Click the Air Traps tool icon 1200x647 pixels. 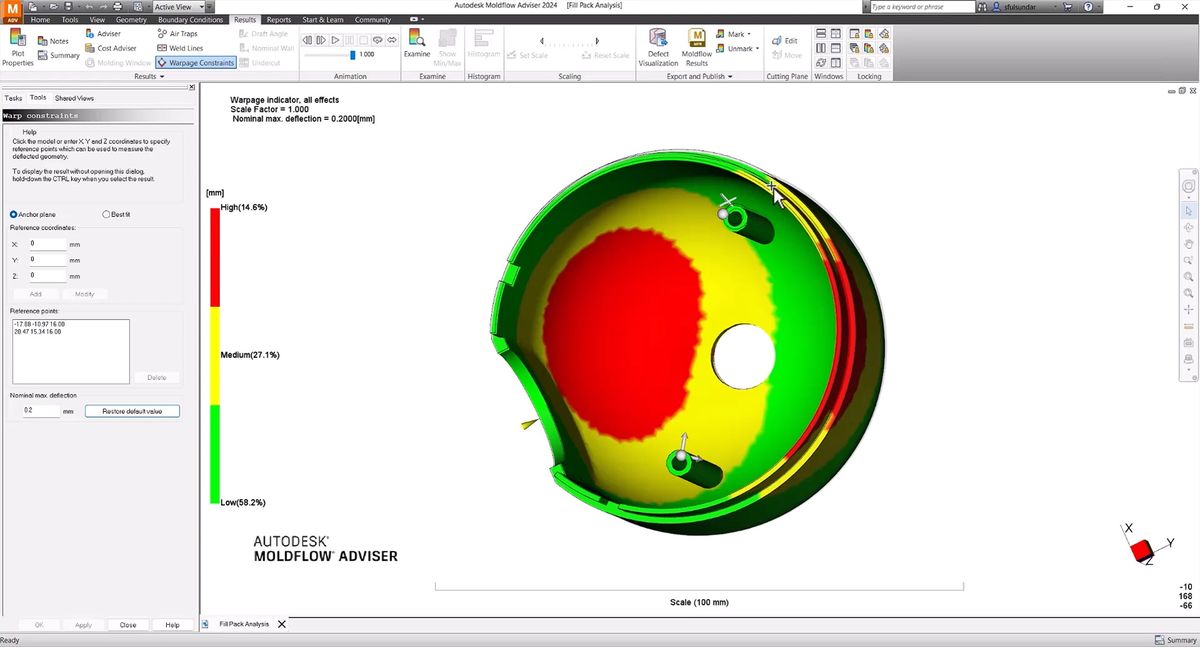pyautogui.click(x=160, y=33)
